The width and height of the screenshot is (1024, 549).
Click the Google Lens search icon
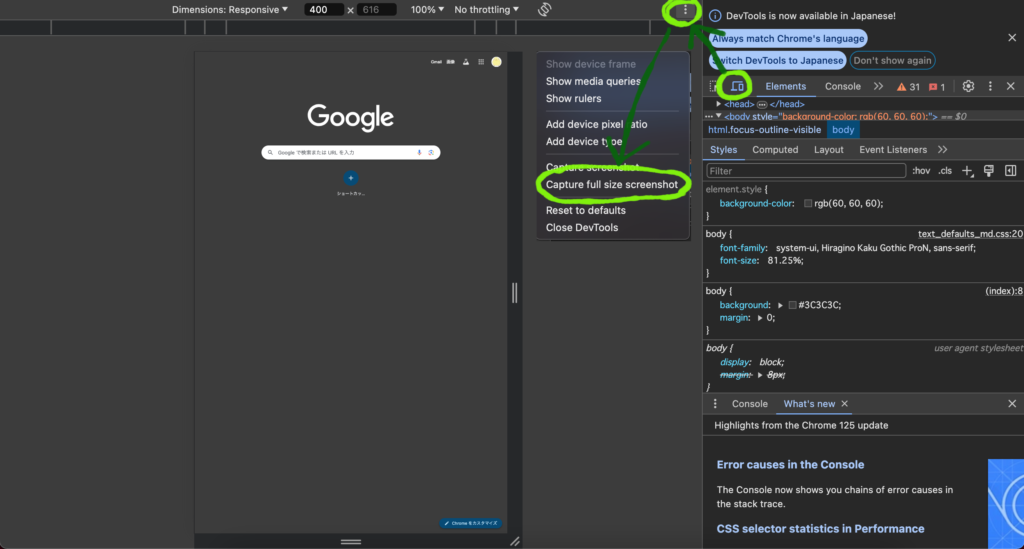[431, 152]
